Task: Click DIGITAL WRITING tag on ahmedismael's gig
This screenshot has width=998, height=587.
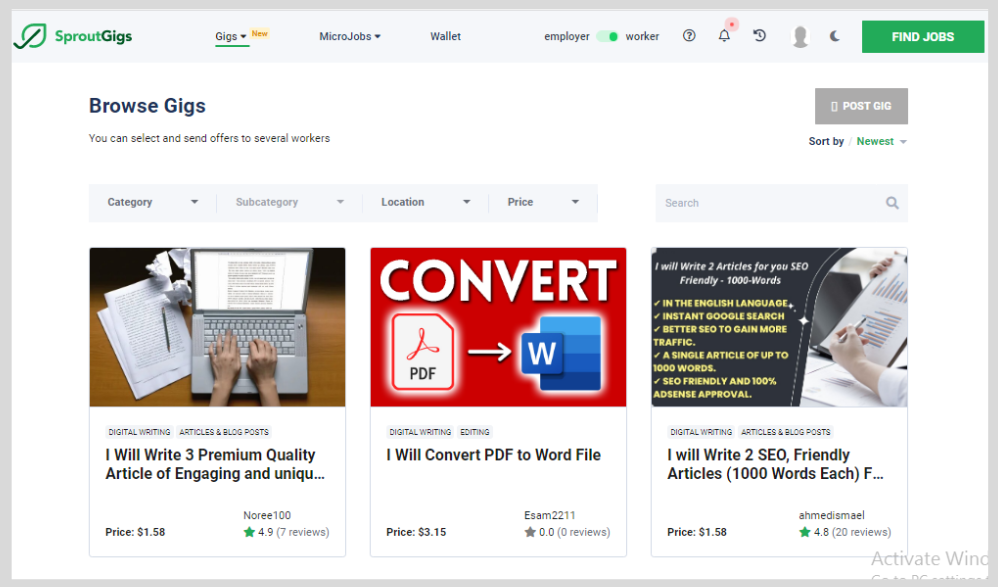Action: [x=701, y=432]
